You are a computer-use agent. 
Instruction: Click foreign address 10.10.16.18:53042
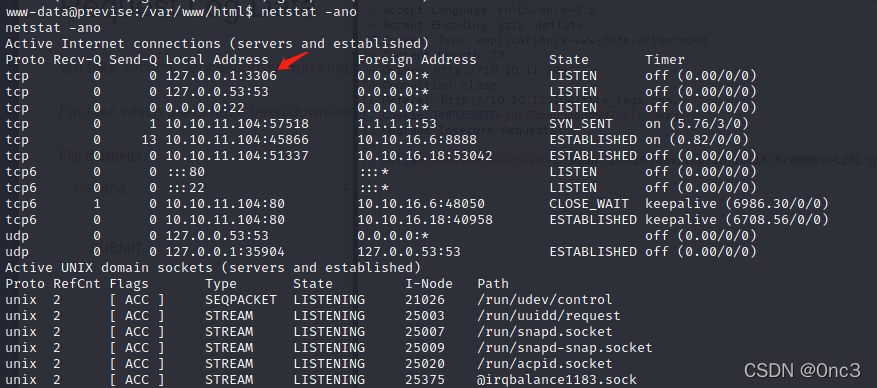click(x=425, y=155)
